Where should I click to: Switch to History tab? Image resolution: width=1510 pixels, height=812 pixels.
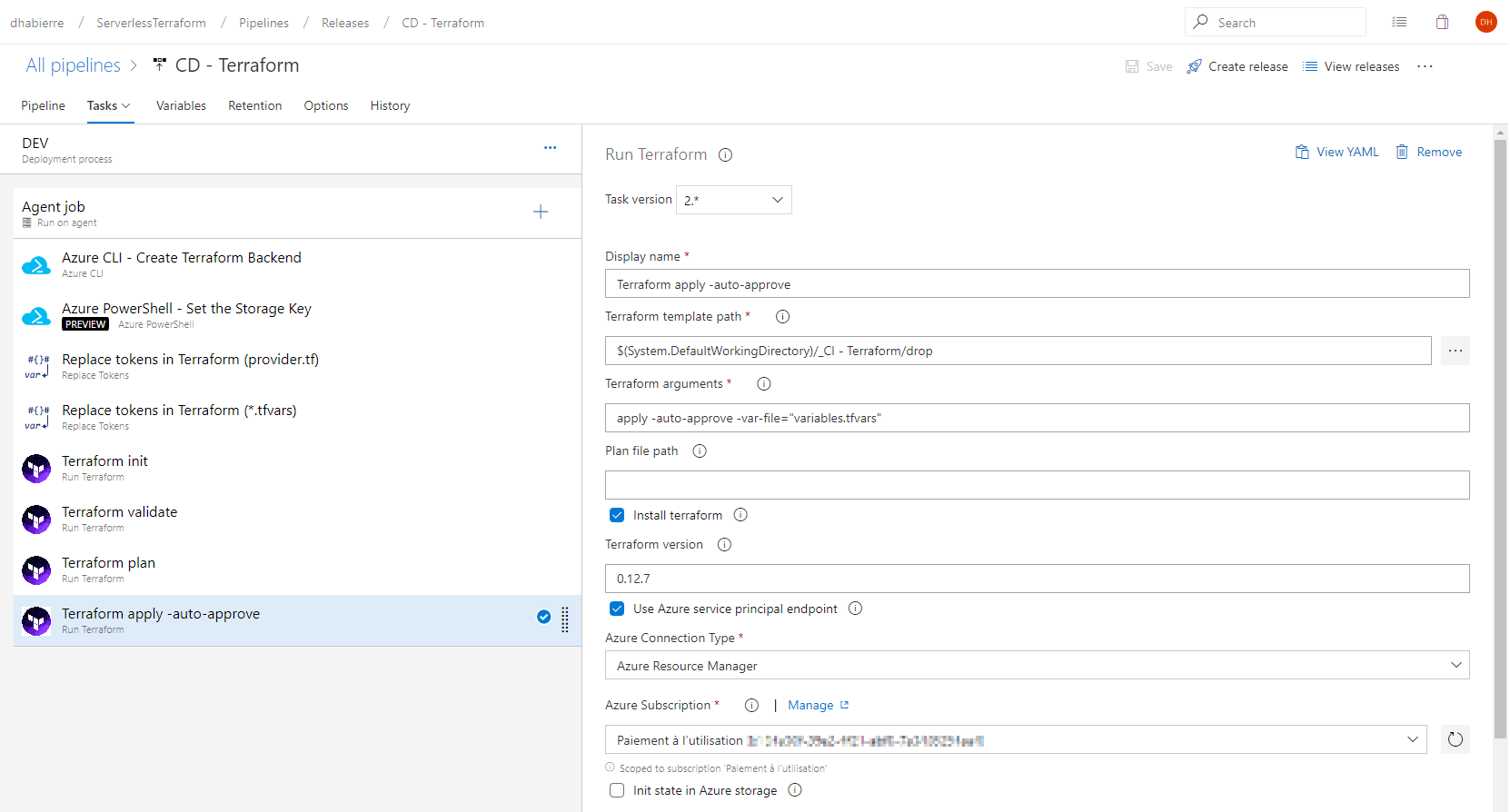coord(390,105)
